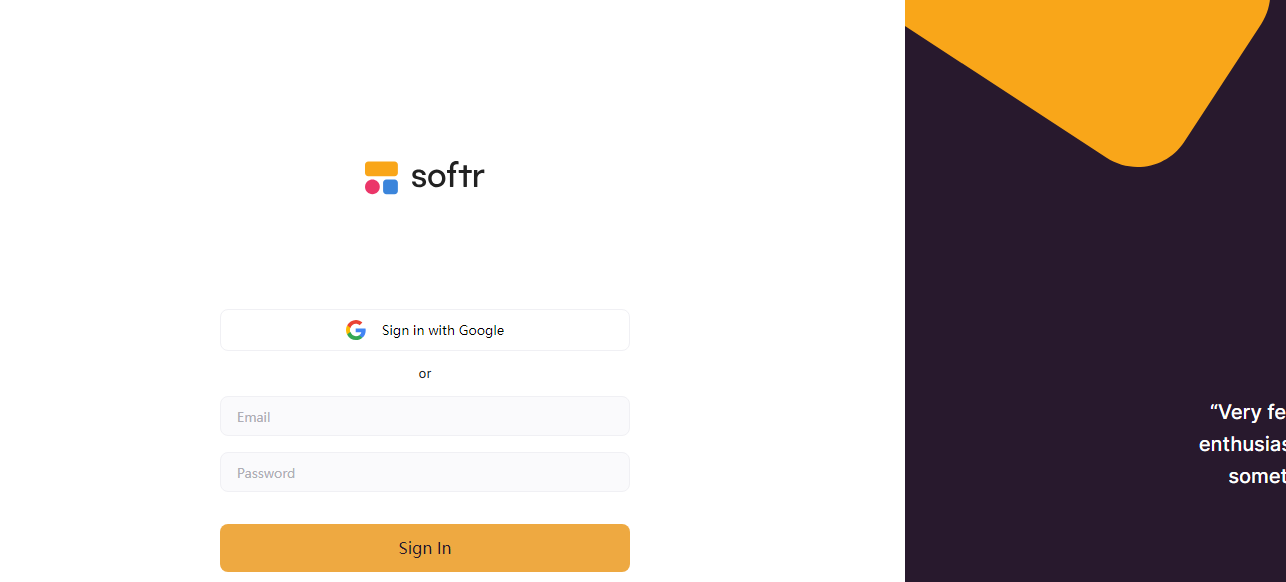Click the Password placeholder text
Screen dimensions: 1286x582
click(x=266, y=473)
